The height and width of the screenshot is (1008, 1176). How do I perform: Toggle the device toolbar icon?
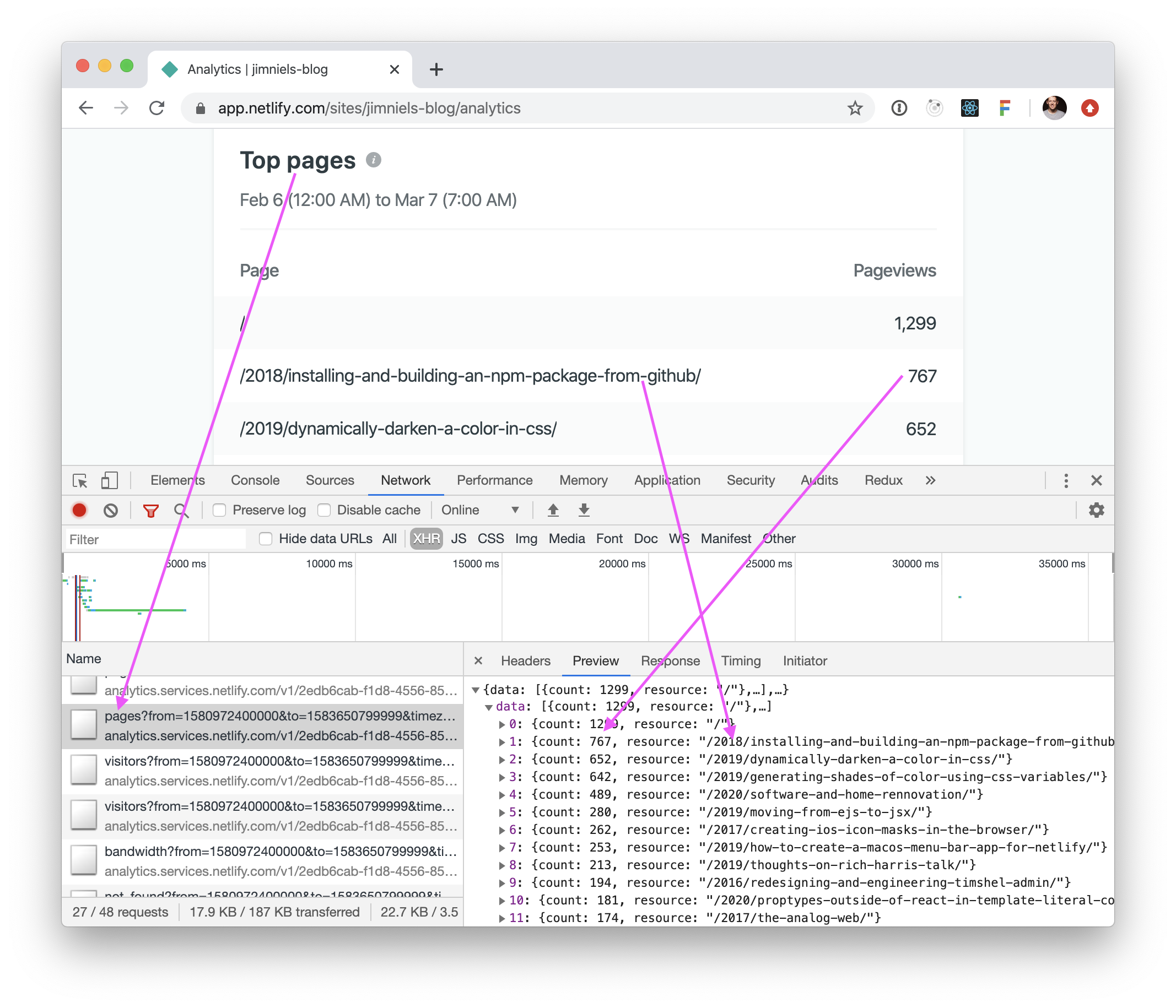[x=109, y=480]
